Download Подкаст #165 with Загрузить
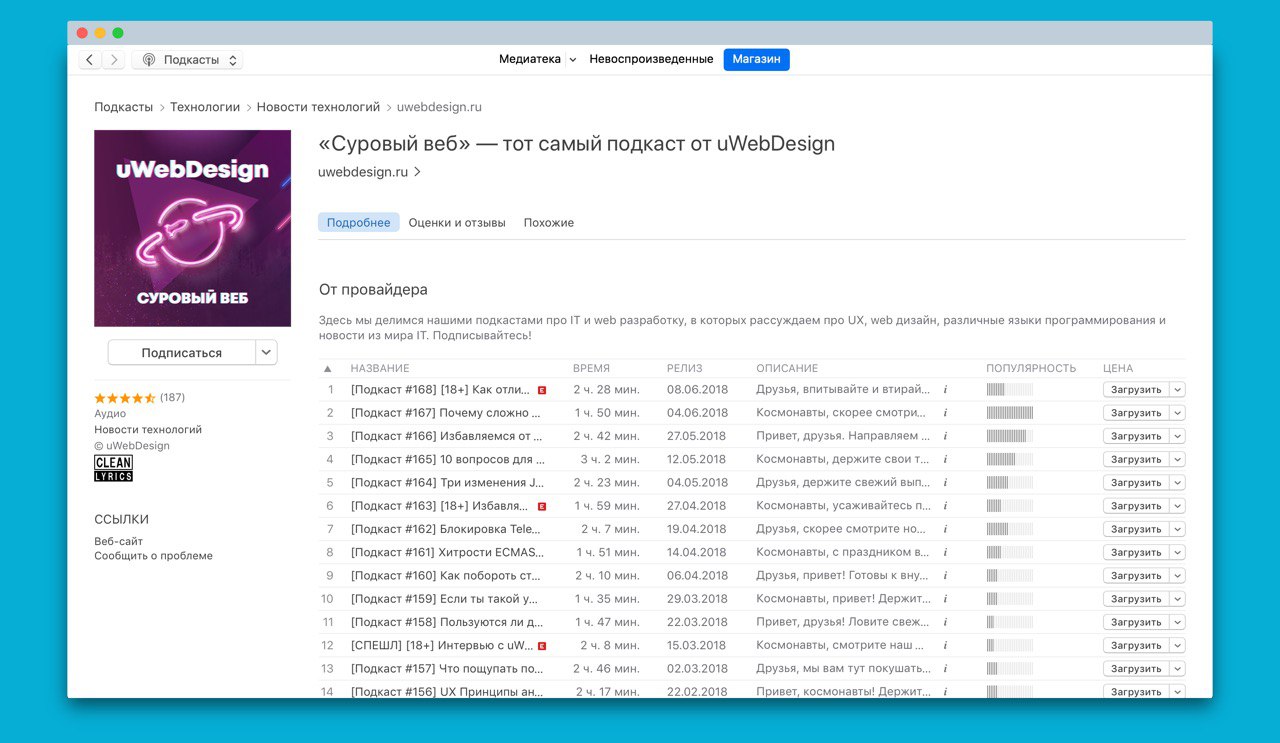Image resolution: width=1280 pixels, height=743 pixels. point(1136,460)
